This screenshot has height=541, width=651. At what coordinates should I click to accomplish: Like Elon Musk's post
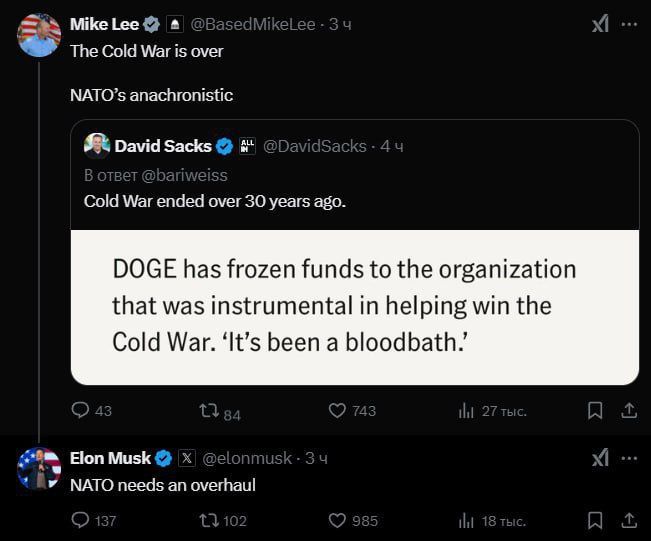click(337, 520)
